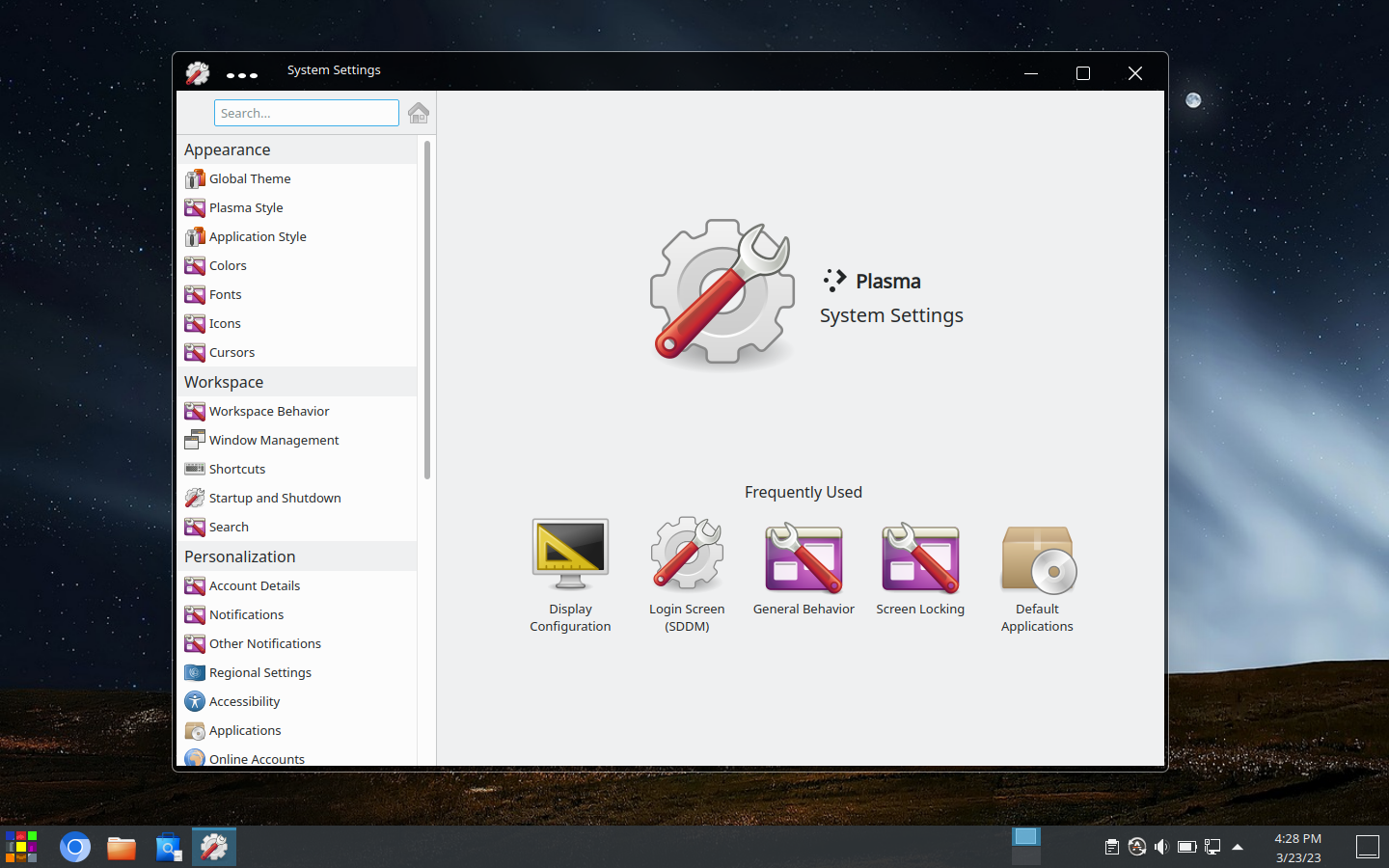Select the Search settings entry under Workspace
Screen dimensions: 1389x868
click(x=299, y=527)
